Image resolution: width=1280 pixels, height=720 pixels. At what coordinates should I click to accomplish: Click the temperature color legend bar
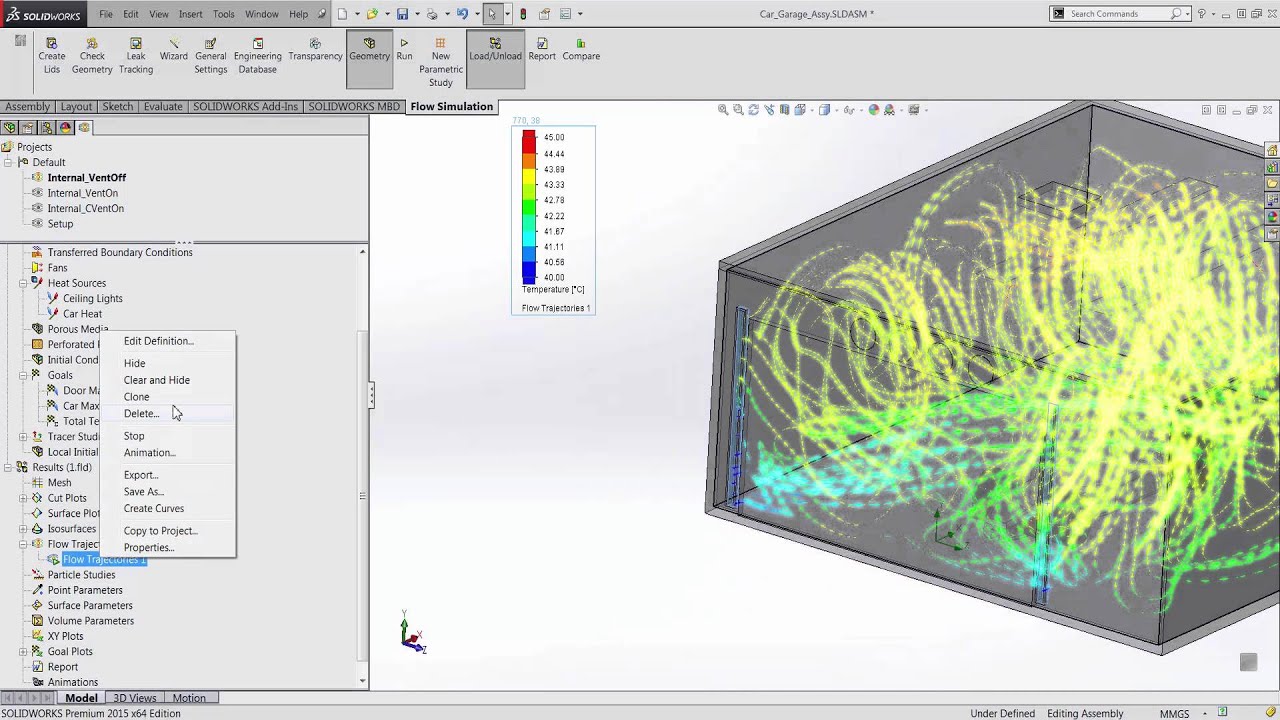click(529, 207)
